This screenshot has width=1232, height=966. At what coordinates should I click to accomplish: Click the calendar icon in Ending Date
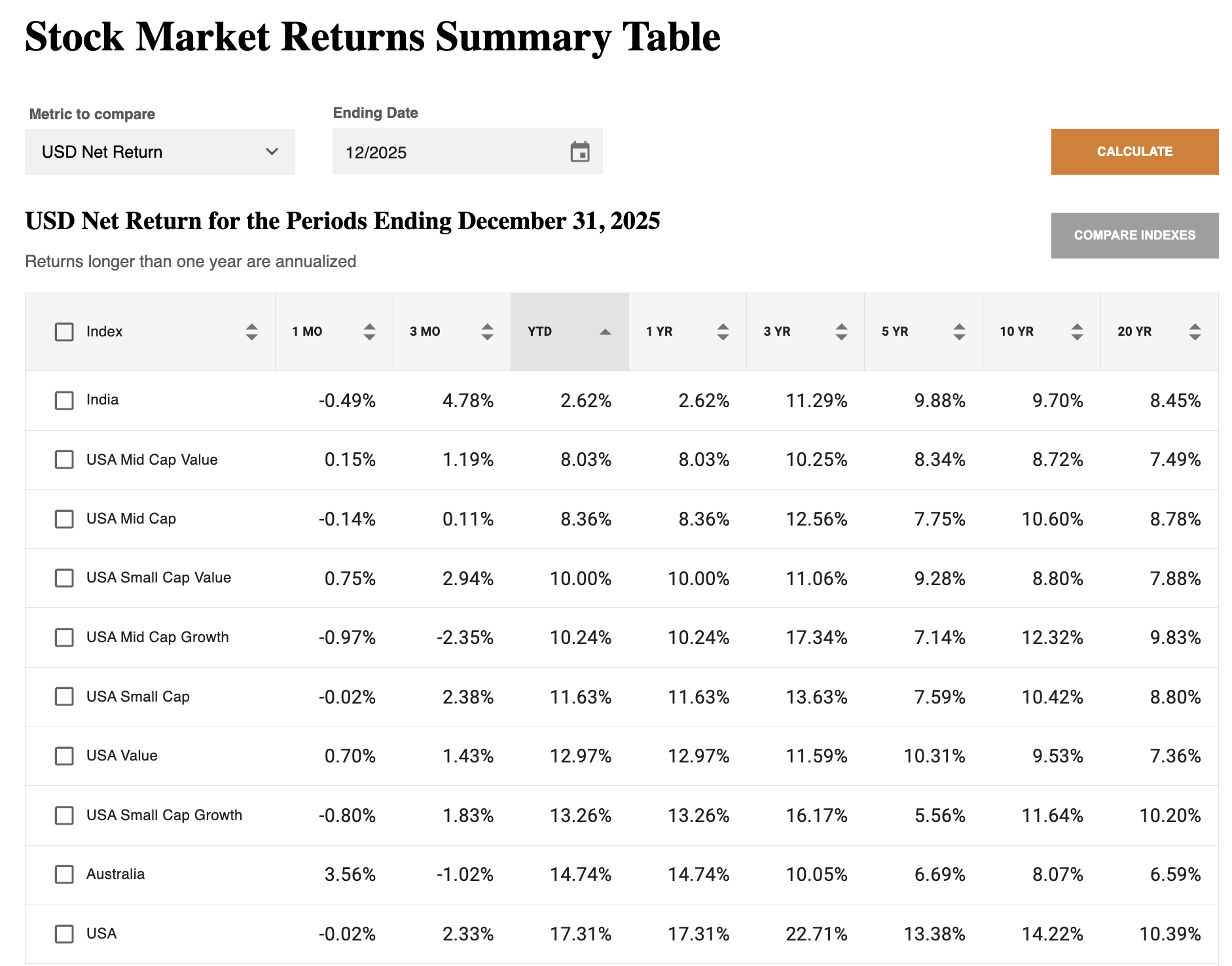click(x=579, y=152)
